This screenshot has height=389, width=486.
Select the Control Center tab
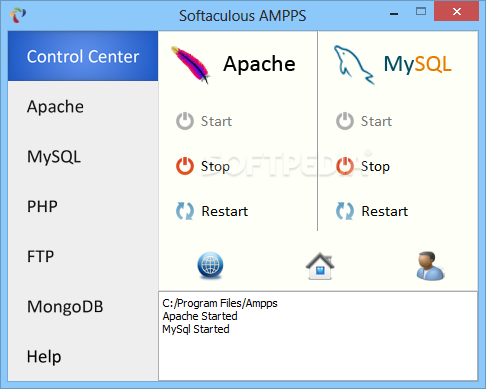coord(83,56)
